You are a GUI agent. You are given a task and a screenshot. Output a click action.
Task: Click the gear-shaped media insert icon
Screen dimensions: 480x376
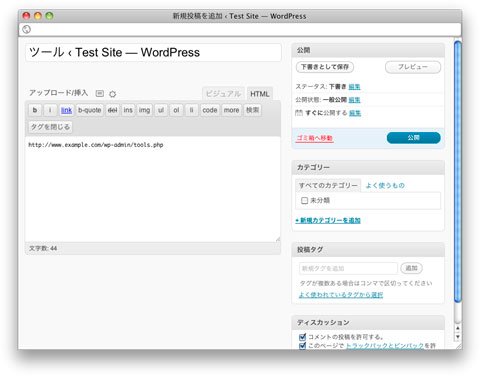pos(113,94)
